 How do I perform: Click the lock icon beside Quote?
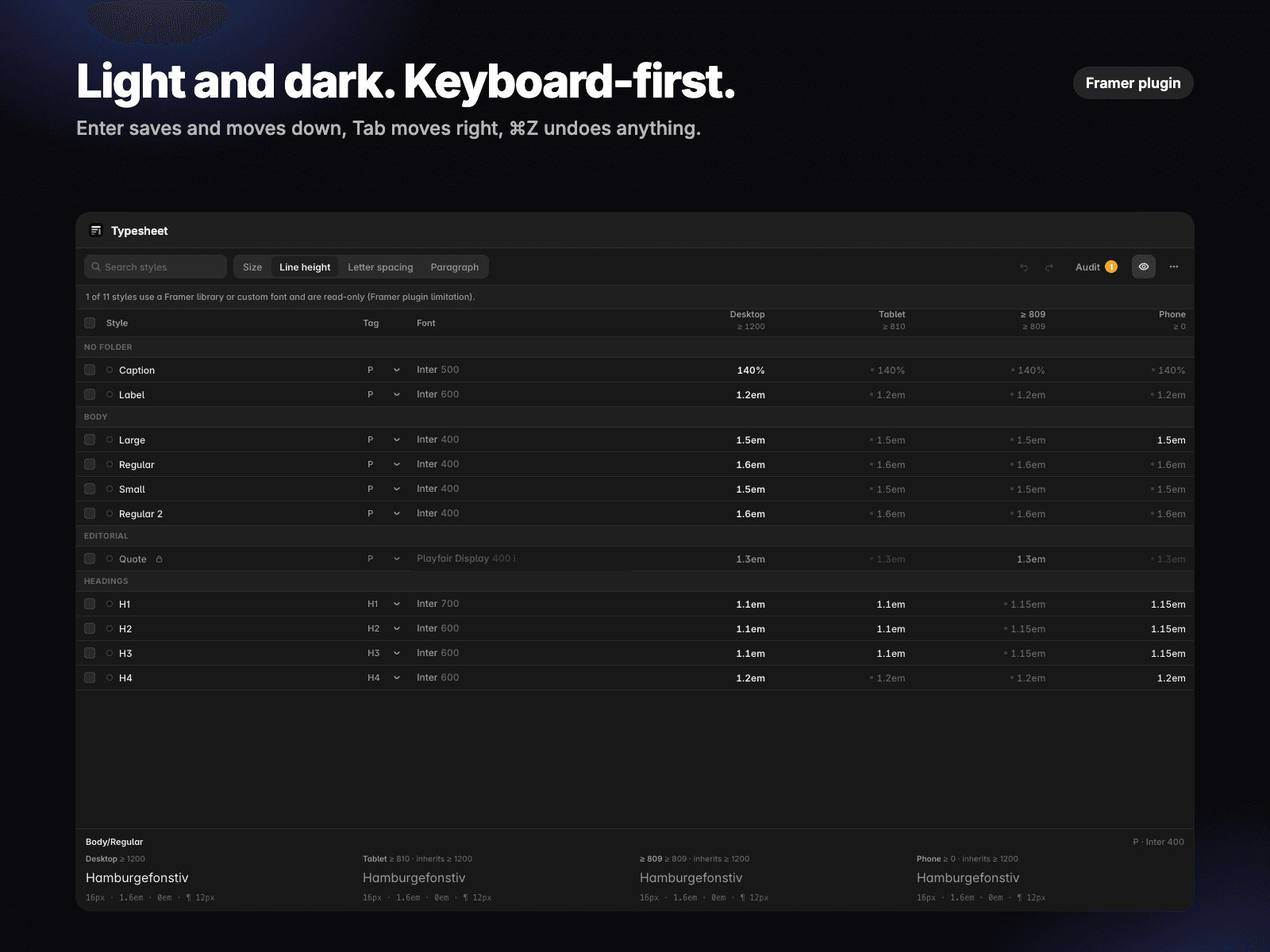pyautogui.click(x=160, y=559)
